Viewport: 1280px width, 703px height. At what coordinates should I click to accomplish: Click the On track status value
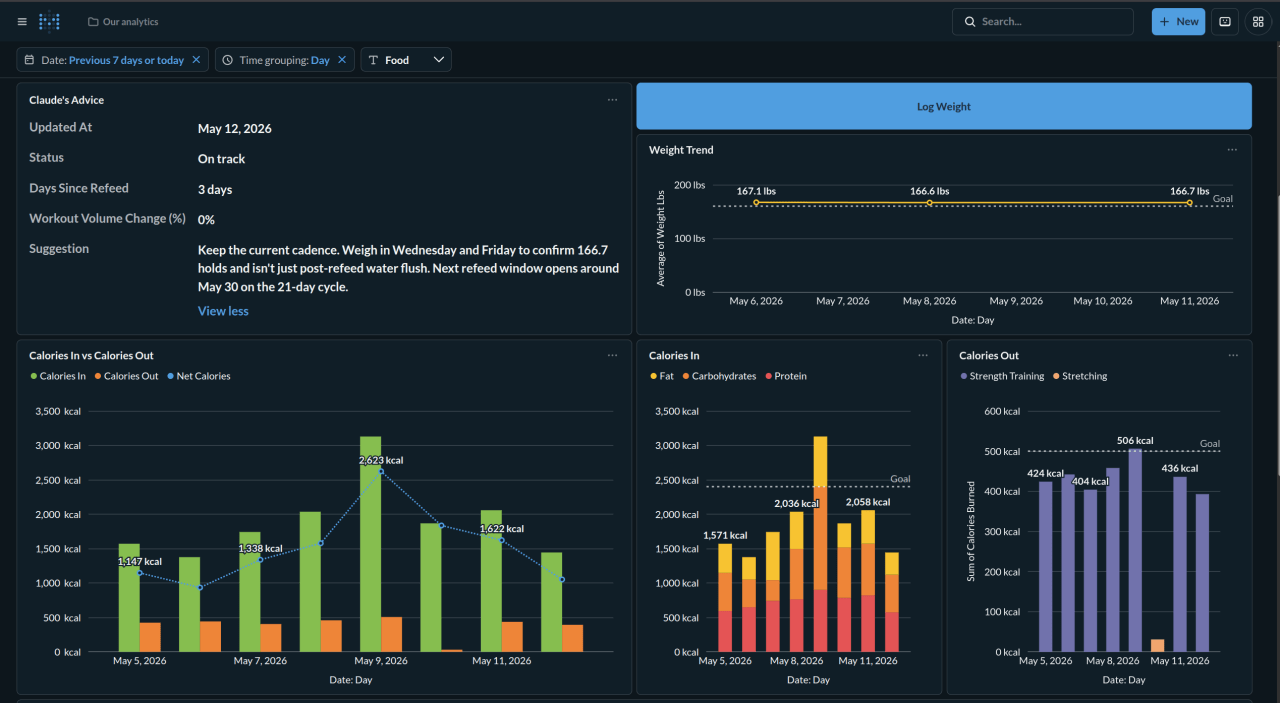[x=221, y=159]
